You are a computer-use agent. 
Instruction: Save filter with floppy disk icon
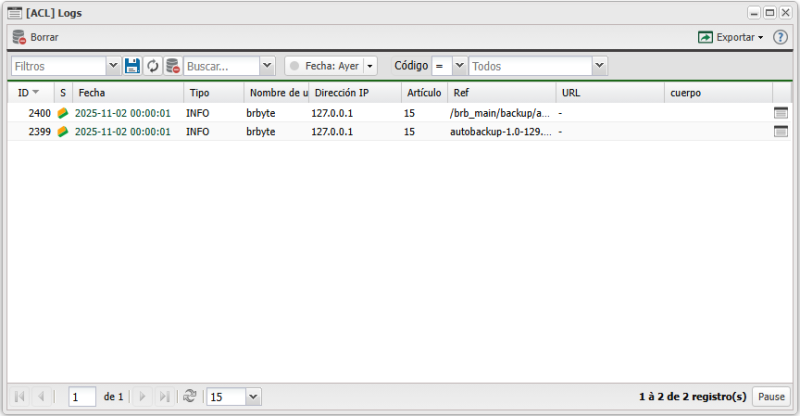[x=133, y=66]
